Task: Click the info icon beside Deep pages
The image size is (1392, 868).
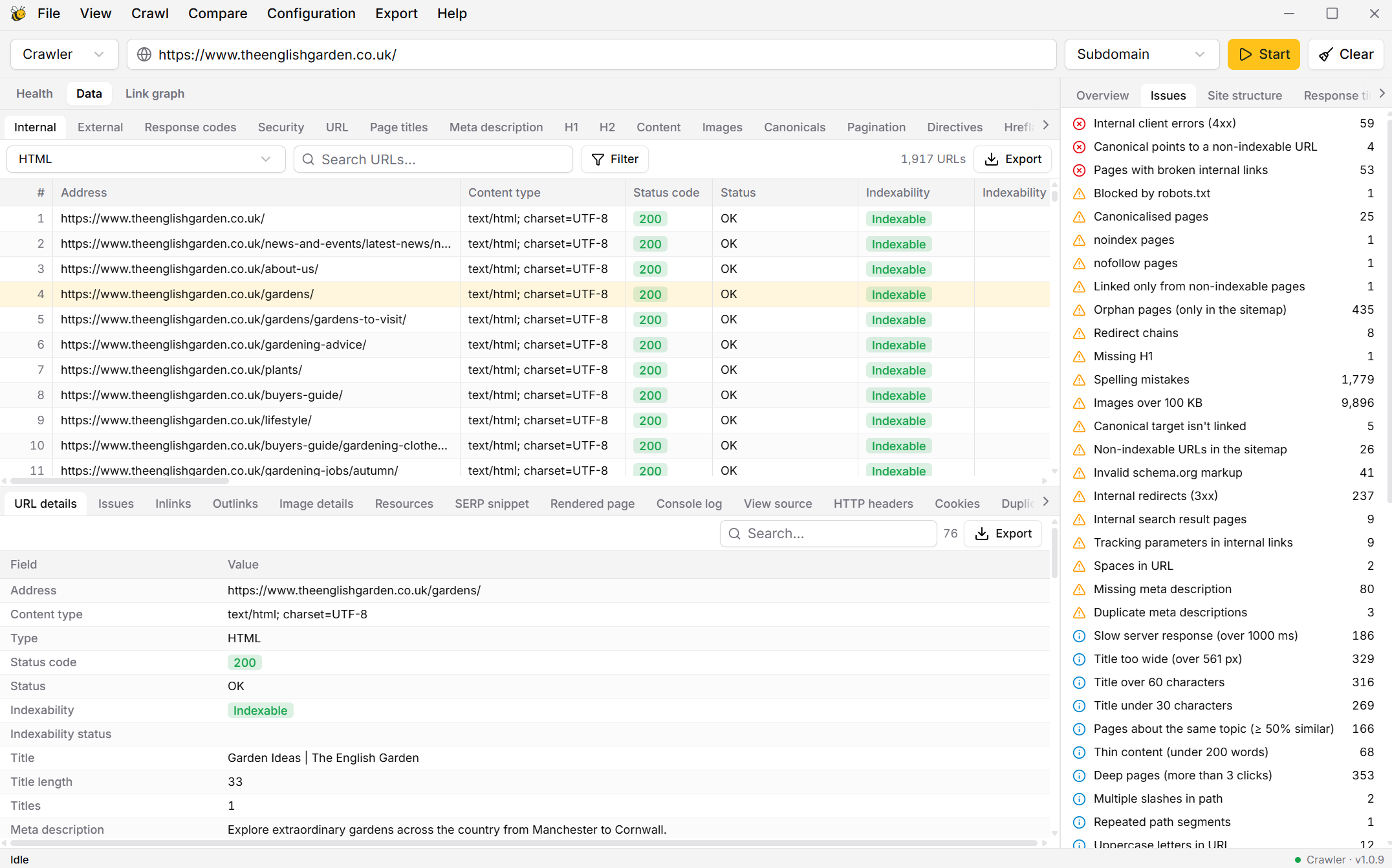Action: coord(1079,776)
